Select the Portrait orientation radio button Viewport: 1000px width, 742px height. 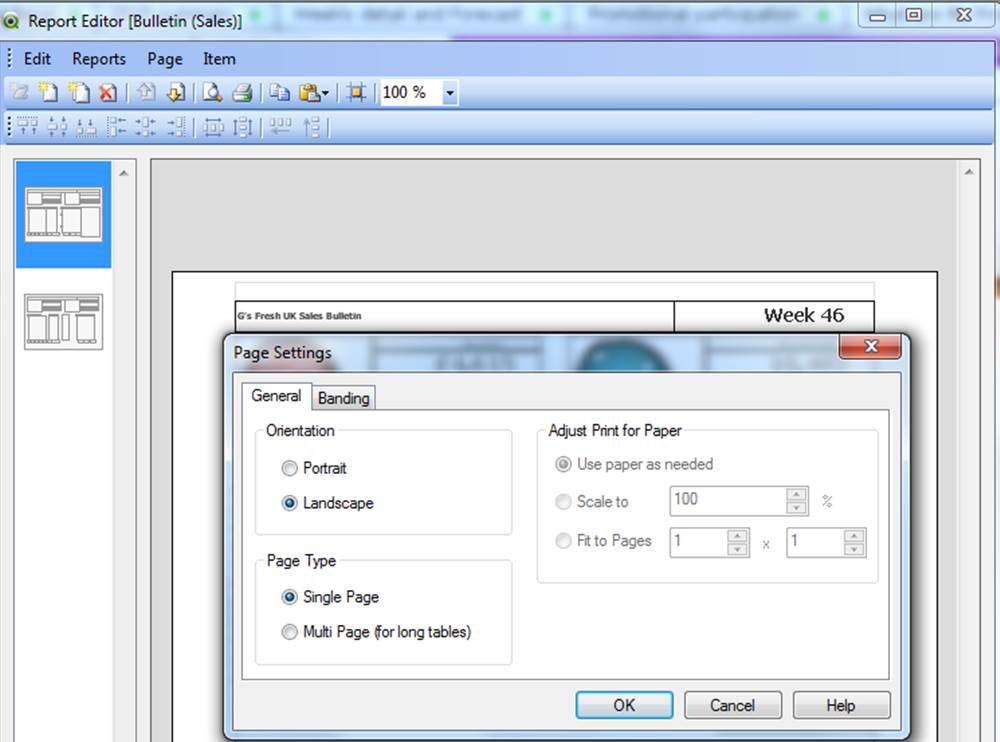(x=289, y=468)
